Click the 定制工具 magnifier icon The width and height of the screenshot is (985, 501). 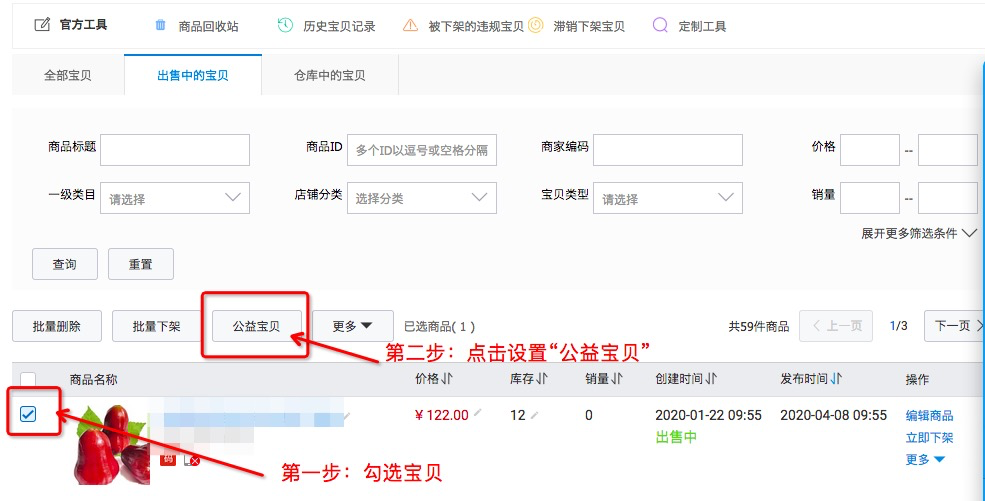click(x=660, y=26)
